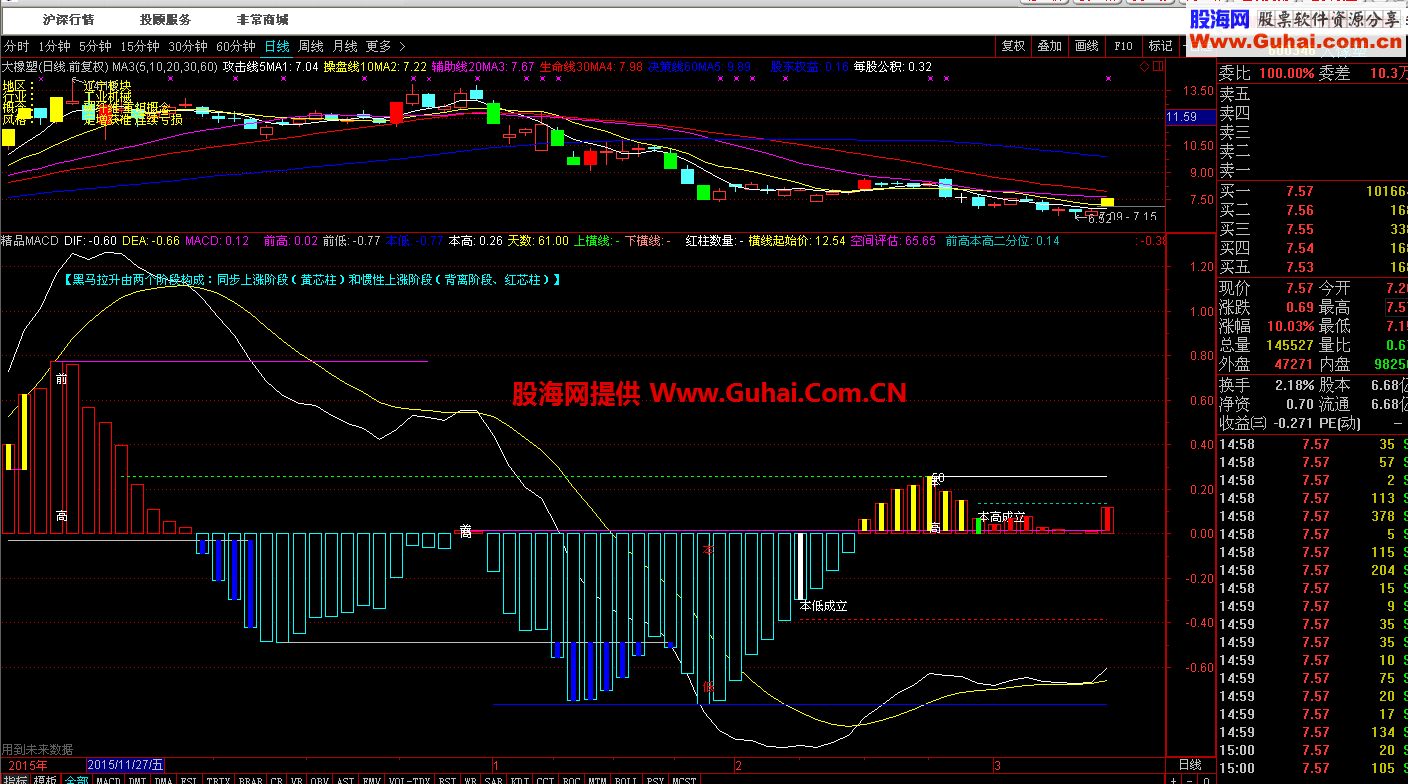Switch indicator to DMA tab
The image size is (1408, 784).
point(163,778)
